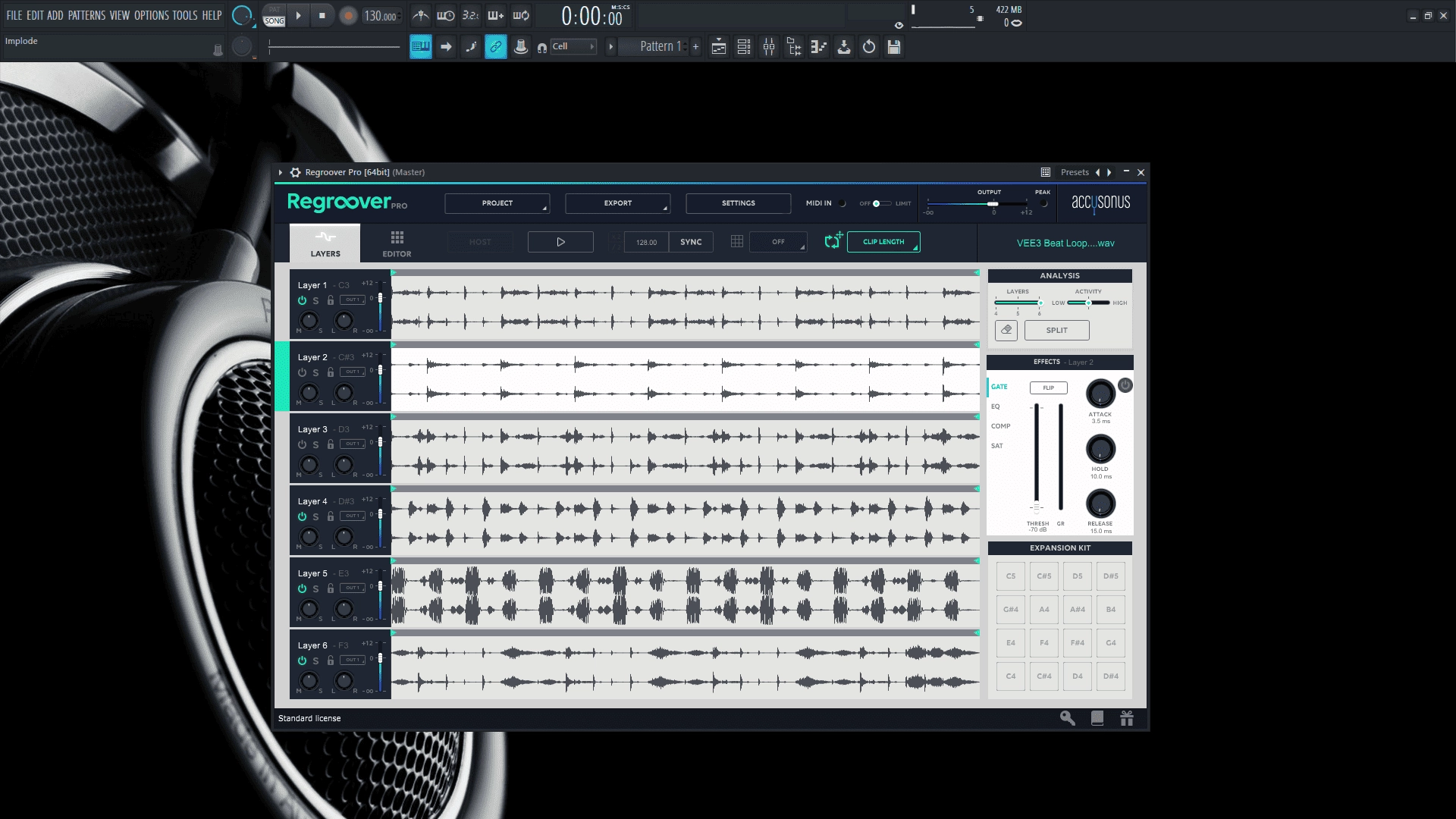Open Layer 5 OUT 1 output dropdown
Screen dimensions: 1456x819
(353, 588)
